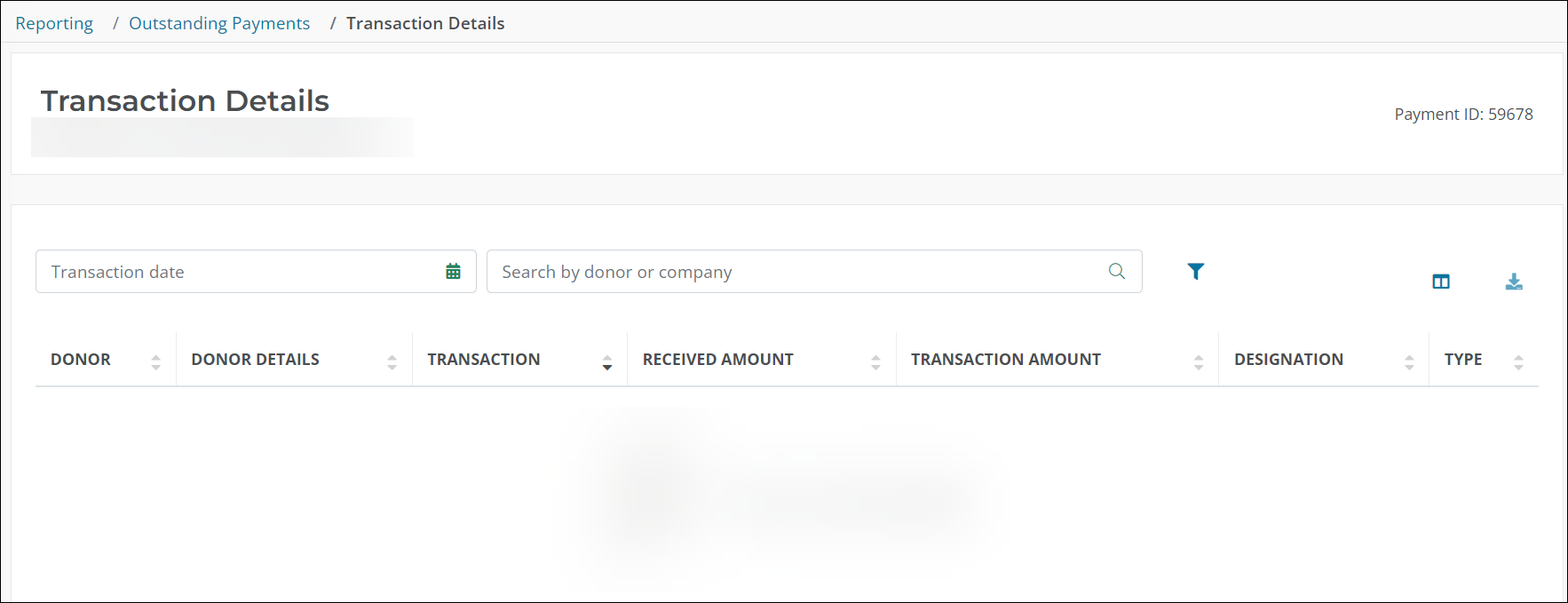Download the transaction report
Image resolution: width=1568 pixels, height=603 pixels.
1514,282
